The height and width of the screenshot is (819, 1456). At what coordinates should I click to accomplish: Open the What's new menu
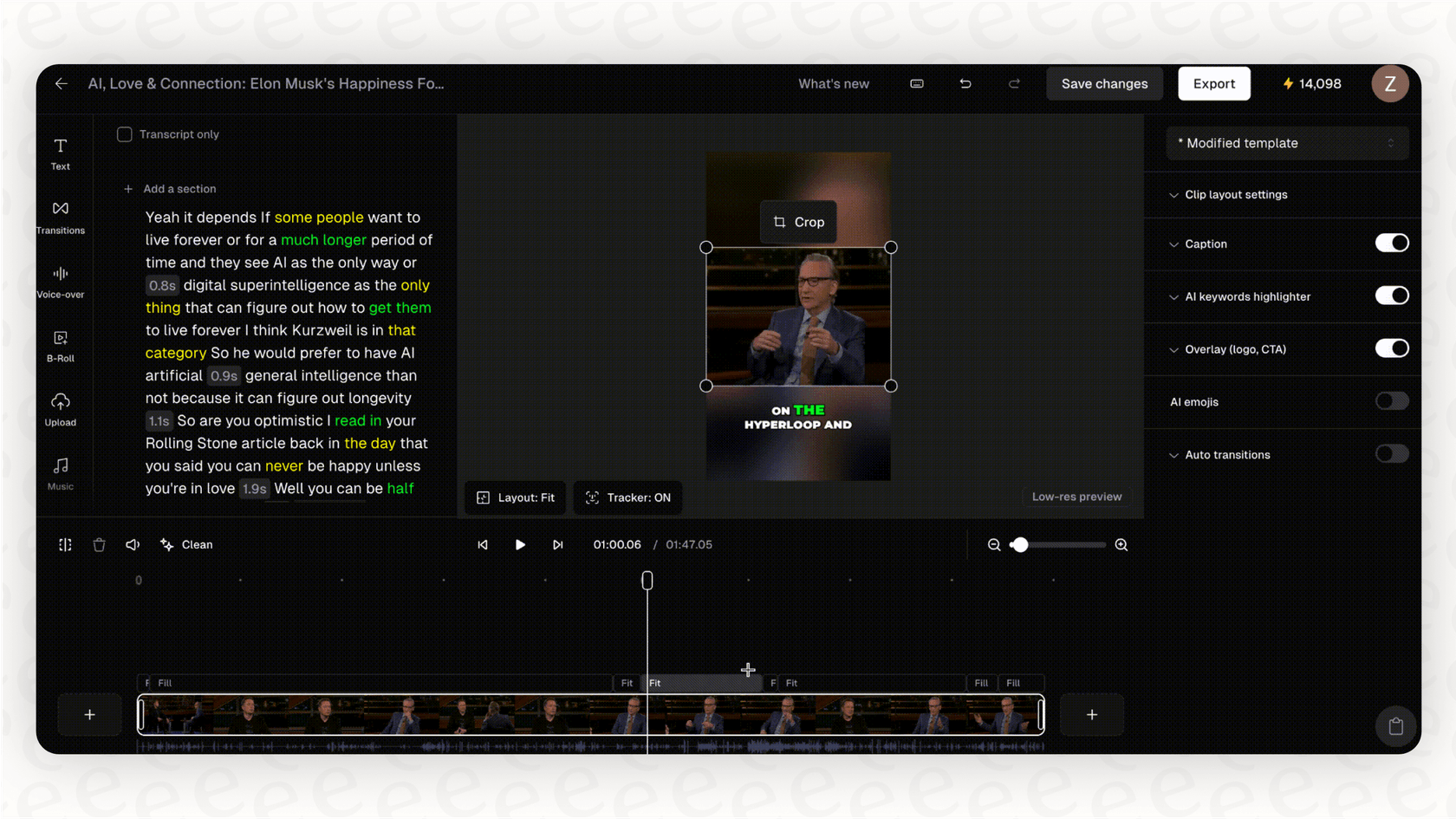833,83
